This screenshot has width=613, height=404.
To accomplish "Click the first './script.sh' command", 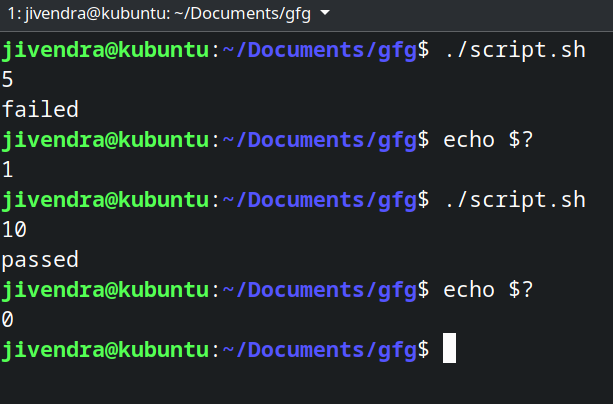I will tap(514, 49).
